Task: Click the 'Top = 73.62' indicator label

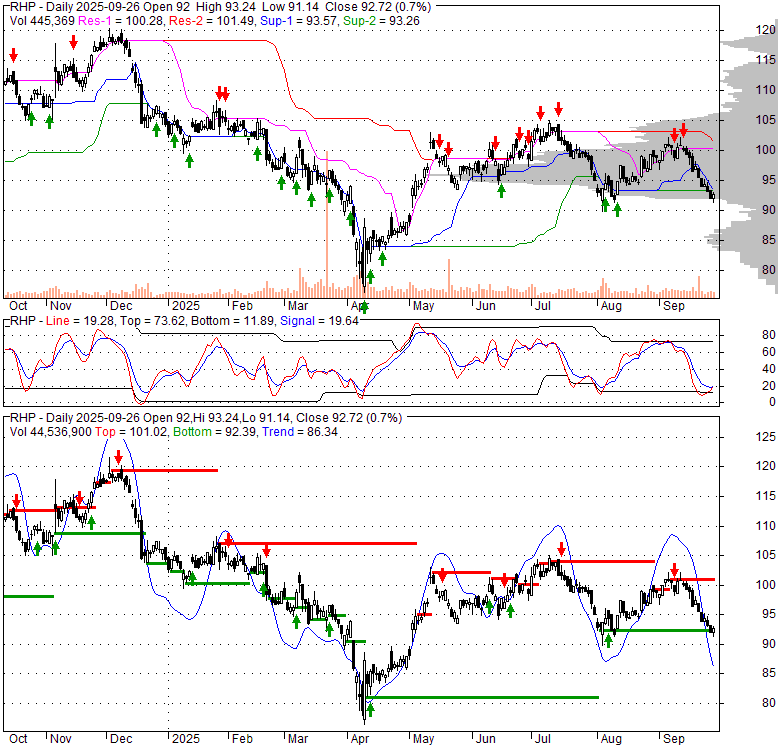Action: pyautogui.click(x=152, y=321)
